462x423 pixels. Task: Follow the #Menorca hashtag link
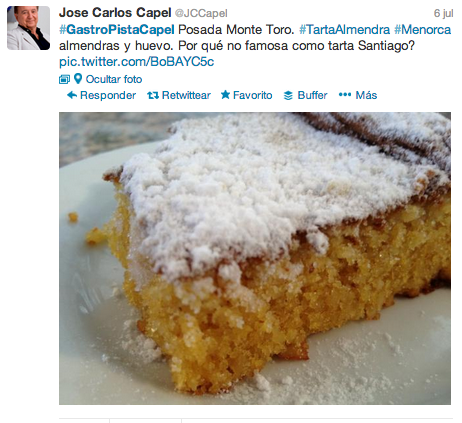tap(422, 30)
